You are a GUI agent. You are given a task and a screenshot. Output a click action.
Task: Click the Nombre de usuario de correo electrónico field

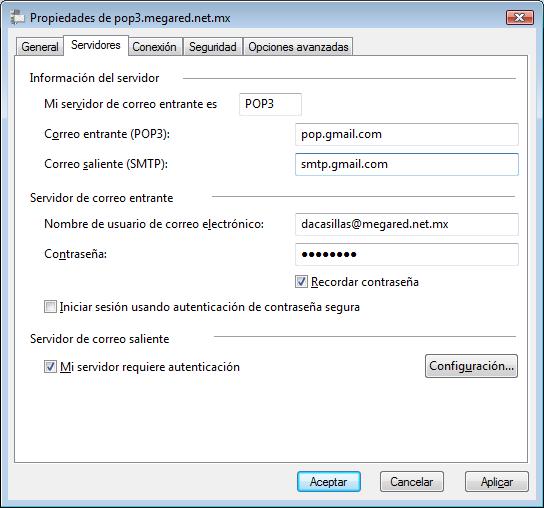click(407, 224)
